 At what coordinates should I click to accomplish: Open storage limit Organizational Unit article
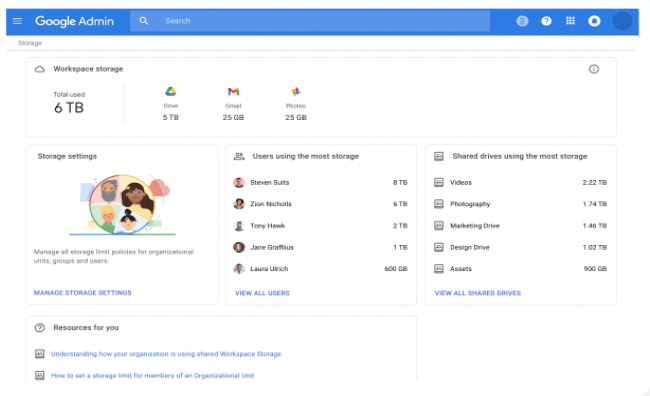click(x=153, y=376)
